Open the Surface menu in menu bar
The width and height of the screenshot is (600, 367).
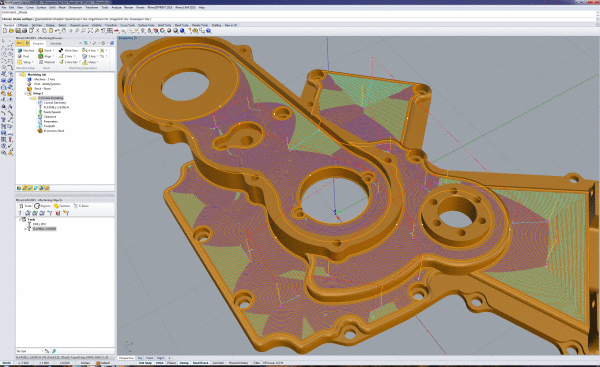coord(41,7)
